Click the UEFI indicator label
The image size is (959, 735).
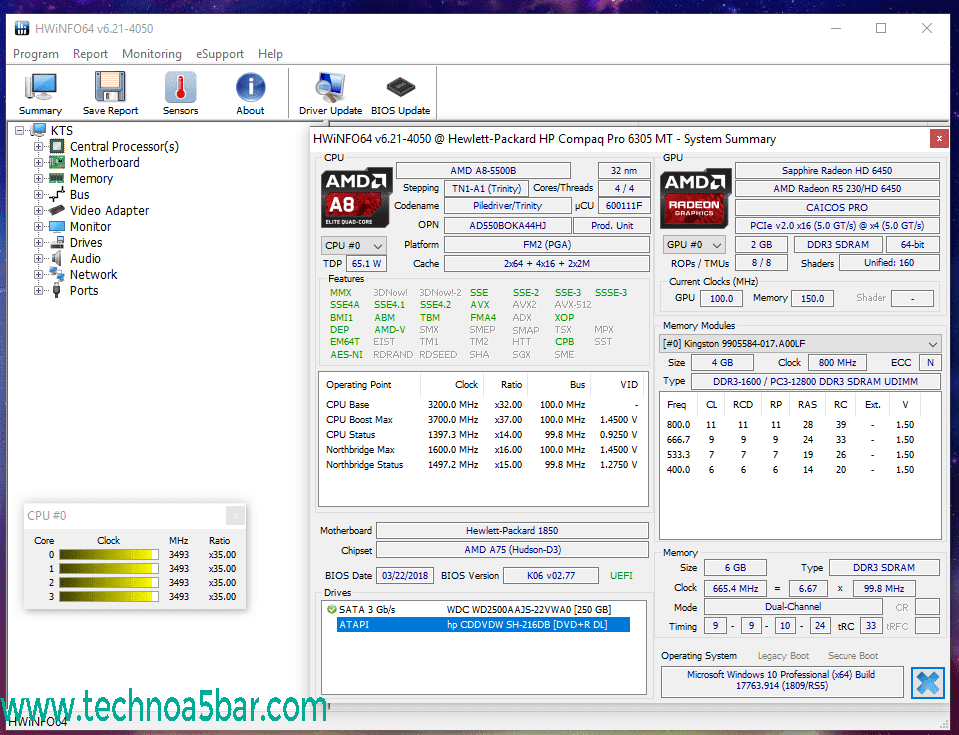[x=621, y=575]
